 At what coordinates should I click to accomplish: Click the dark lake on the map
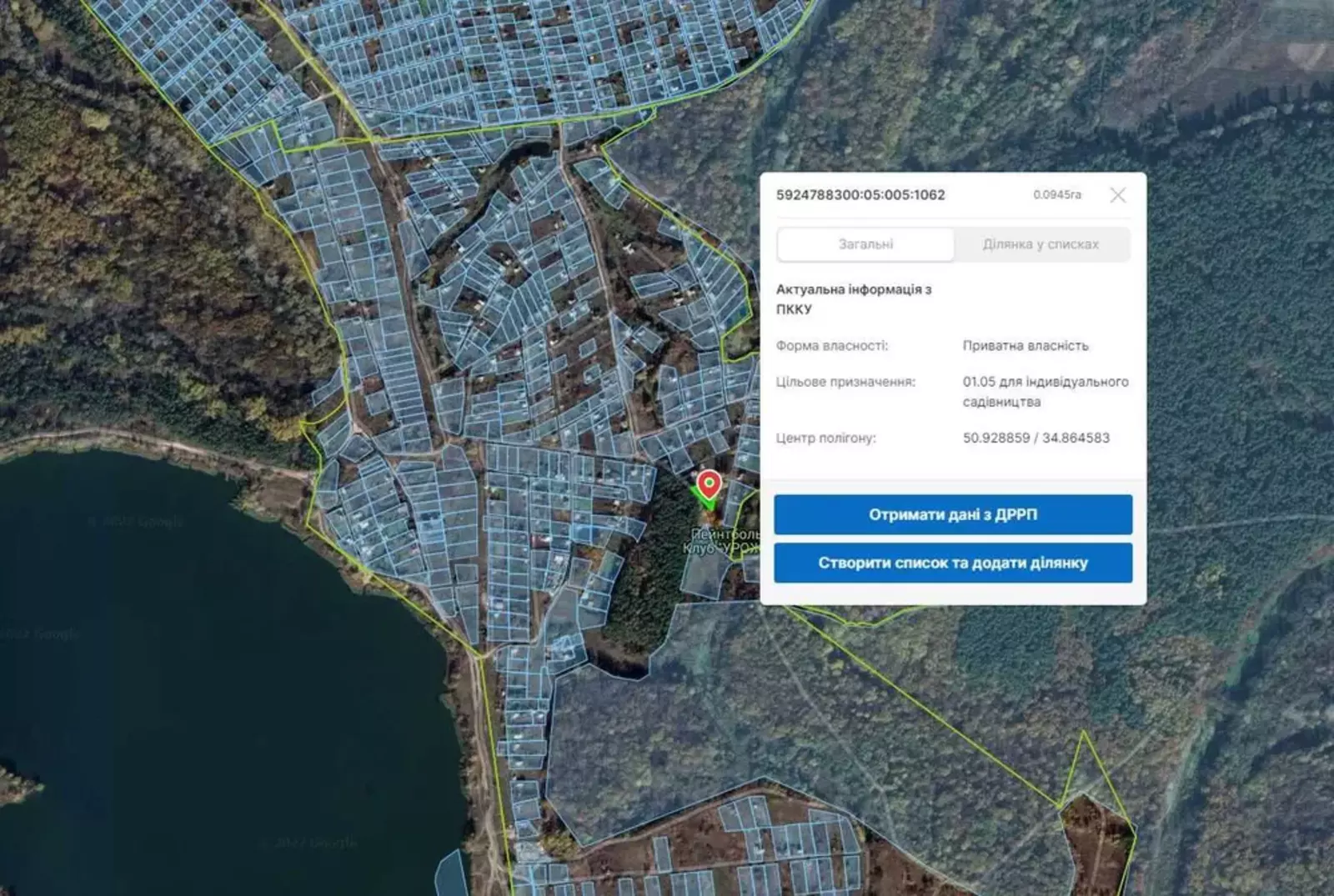[x=208, y=667]
